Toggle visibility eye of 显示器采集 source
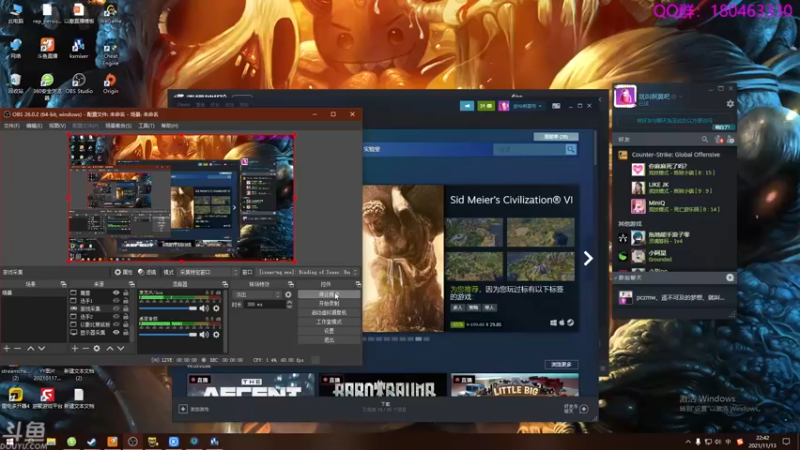Viewport: 800px width, 450px height. pyautogui.click(x=116, y=333)
